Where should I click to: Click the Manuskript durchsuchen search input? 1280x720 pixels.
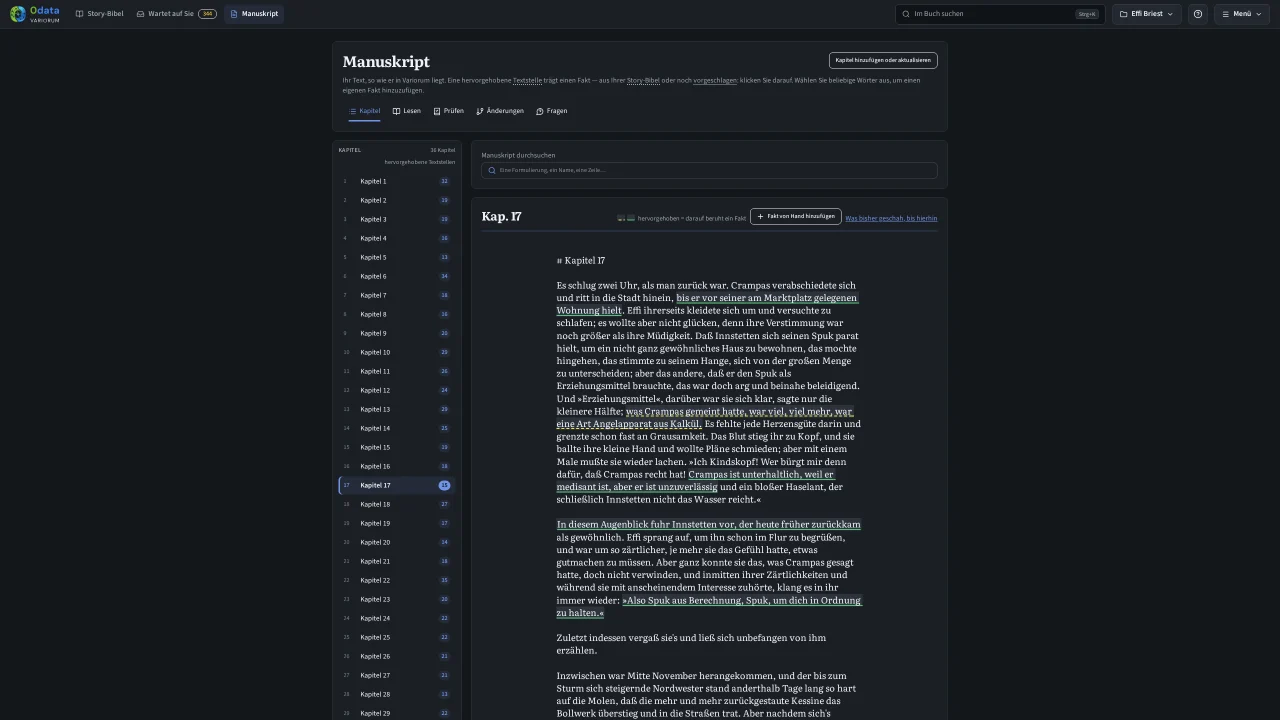[709, 170]
